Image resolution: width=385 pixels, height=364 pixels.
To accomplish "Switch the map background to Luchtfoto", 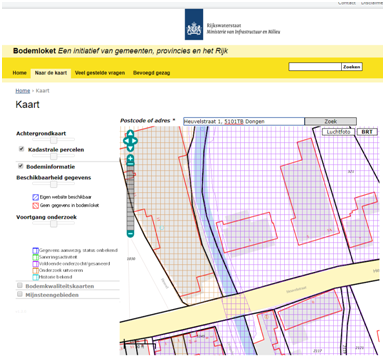I will point(339,132).
